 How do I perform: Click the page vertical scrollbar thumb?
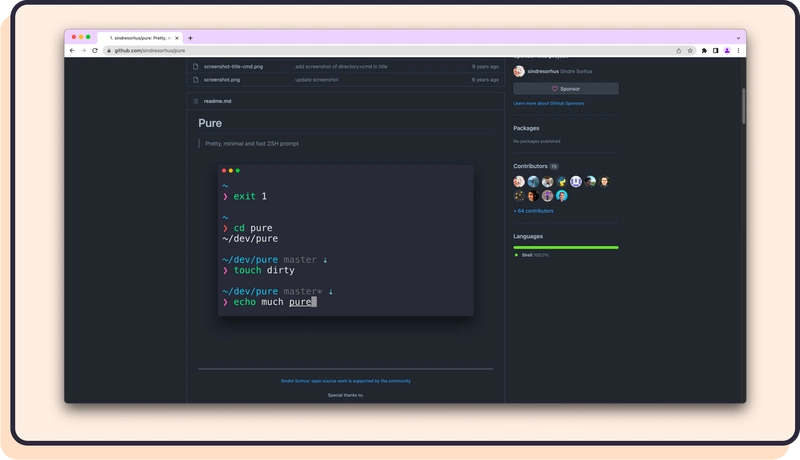(x=743, y=106)
